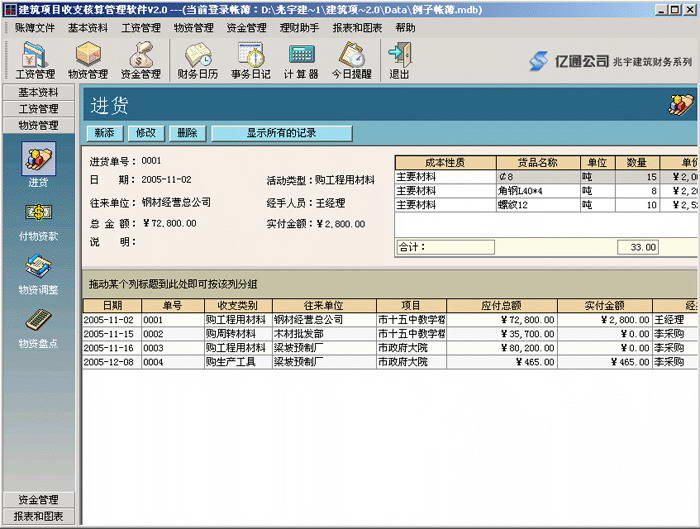Sort by the 应付总额 column header
Screen dimensions: 700x529
(502, 306)
